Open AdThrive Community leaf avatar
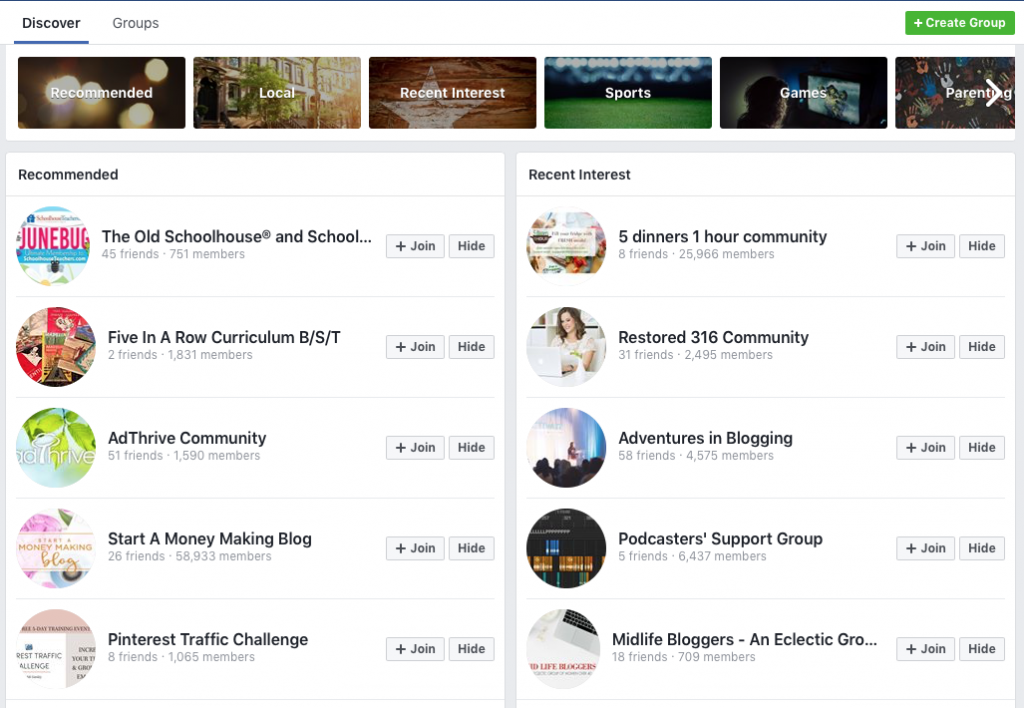The width and height of the screenshot is (1024, 708). tap(56, 447)
